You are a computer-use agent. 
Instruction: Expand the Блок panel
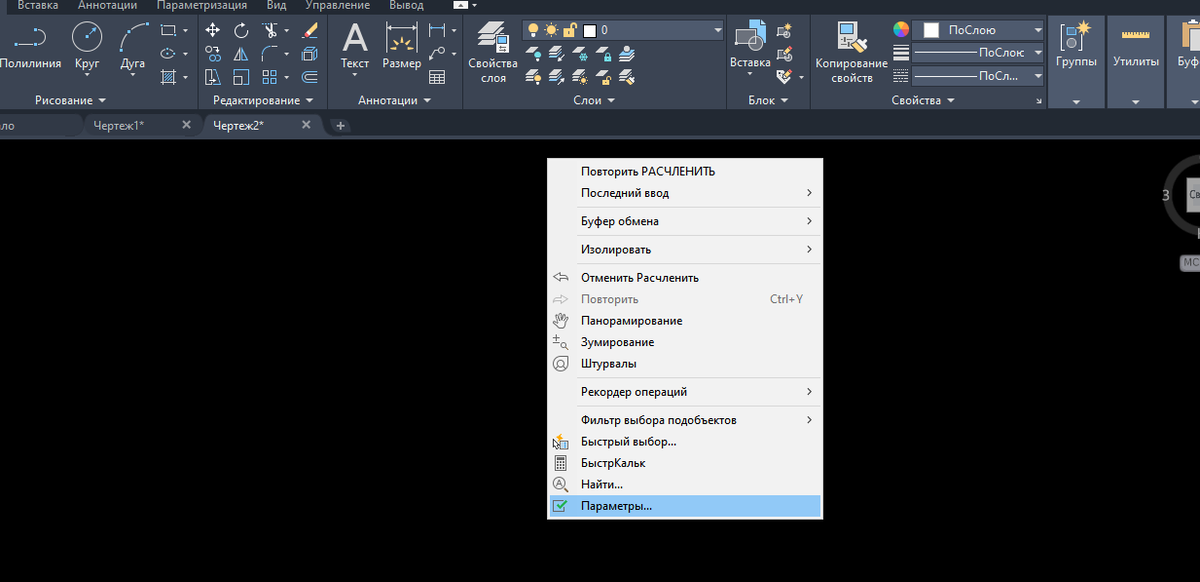click(x=768, y=100)
